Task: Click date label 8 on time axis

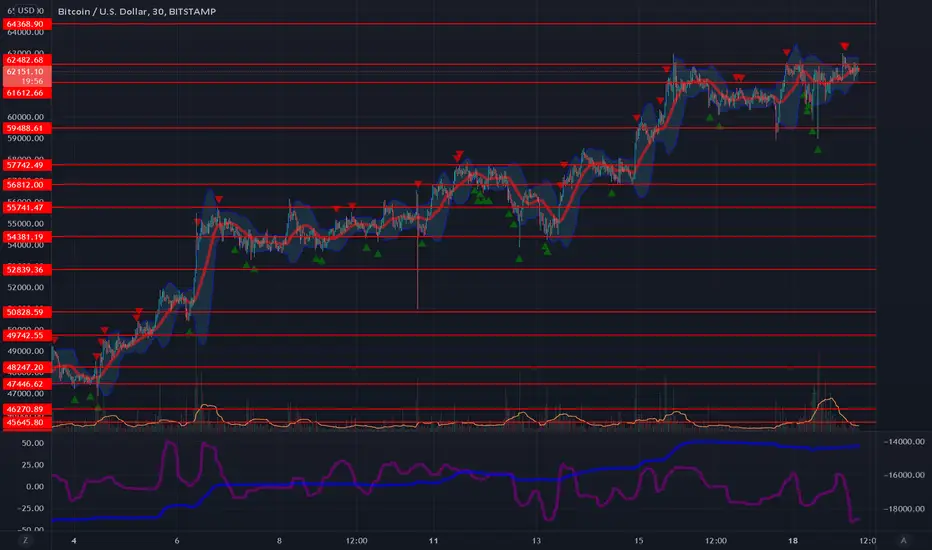Action: (x=279, y=540)
